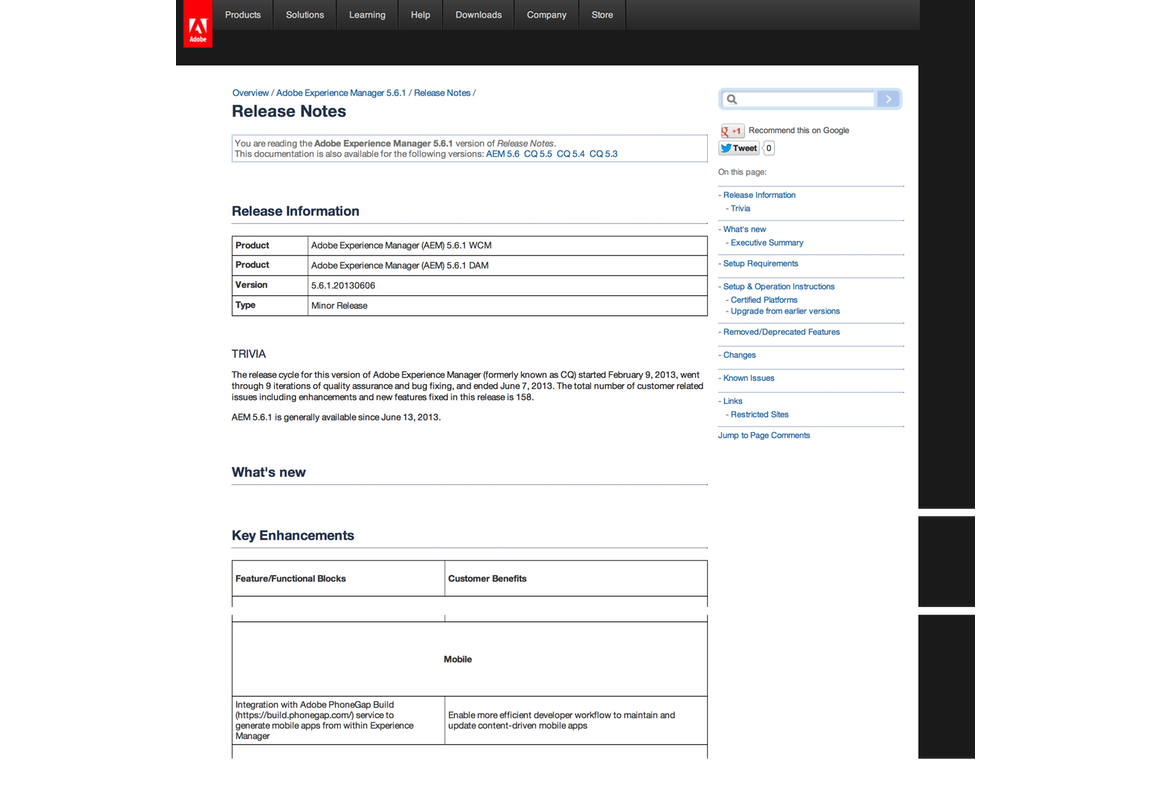Select the AEM 5.6.1 DAM product cell
Viewport: 1152px width, 800px height.
click(x=508, y=265)
